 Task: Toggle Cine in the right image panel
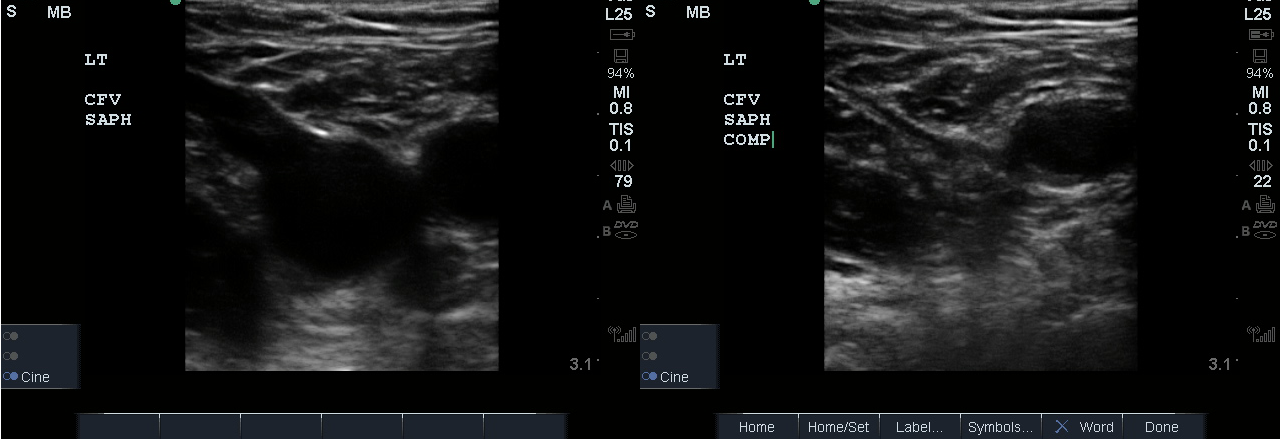[674, 377]
